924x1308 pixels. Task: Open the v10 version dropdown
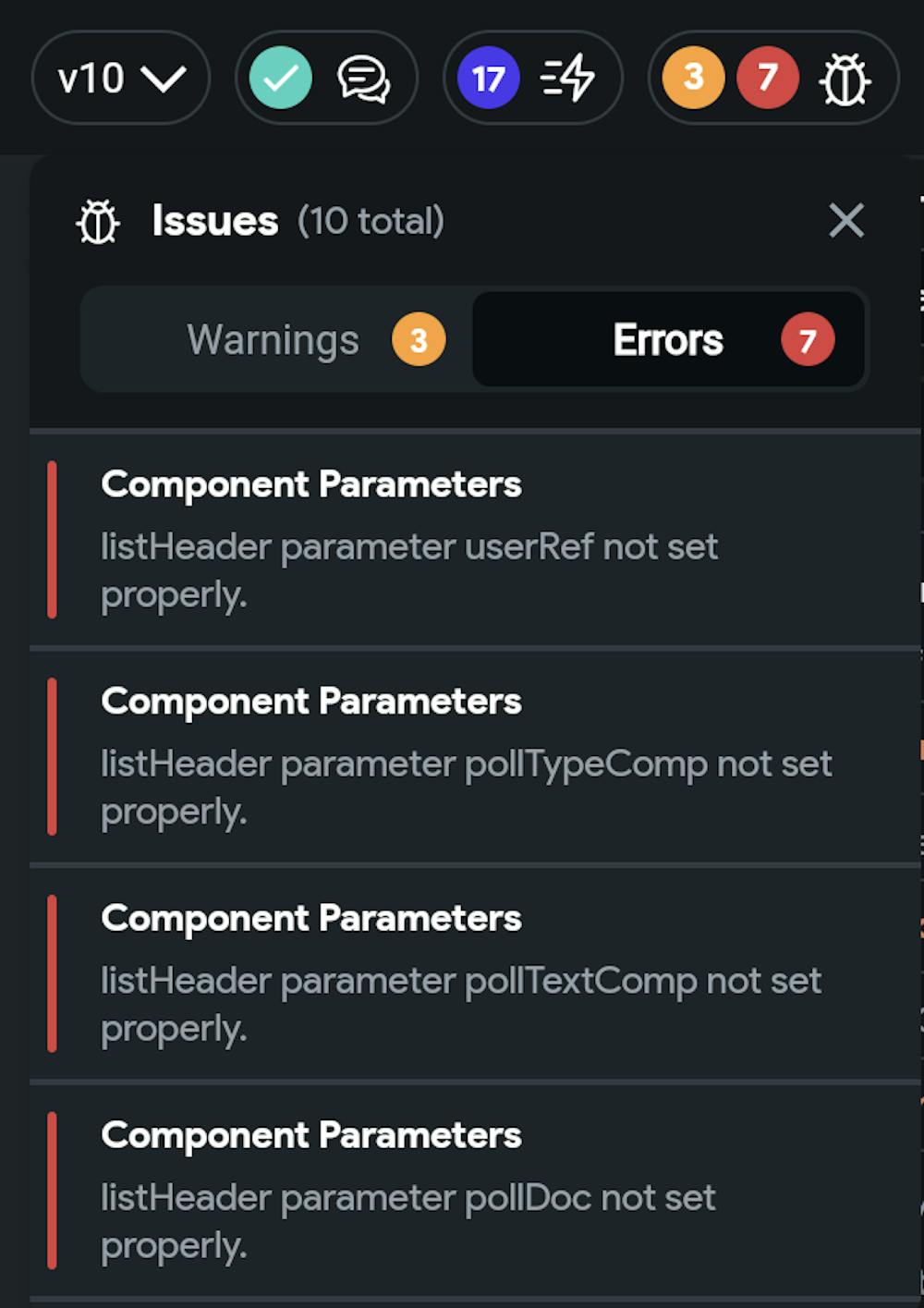120,78
